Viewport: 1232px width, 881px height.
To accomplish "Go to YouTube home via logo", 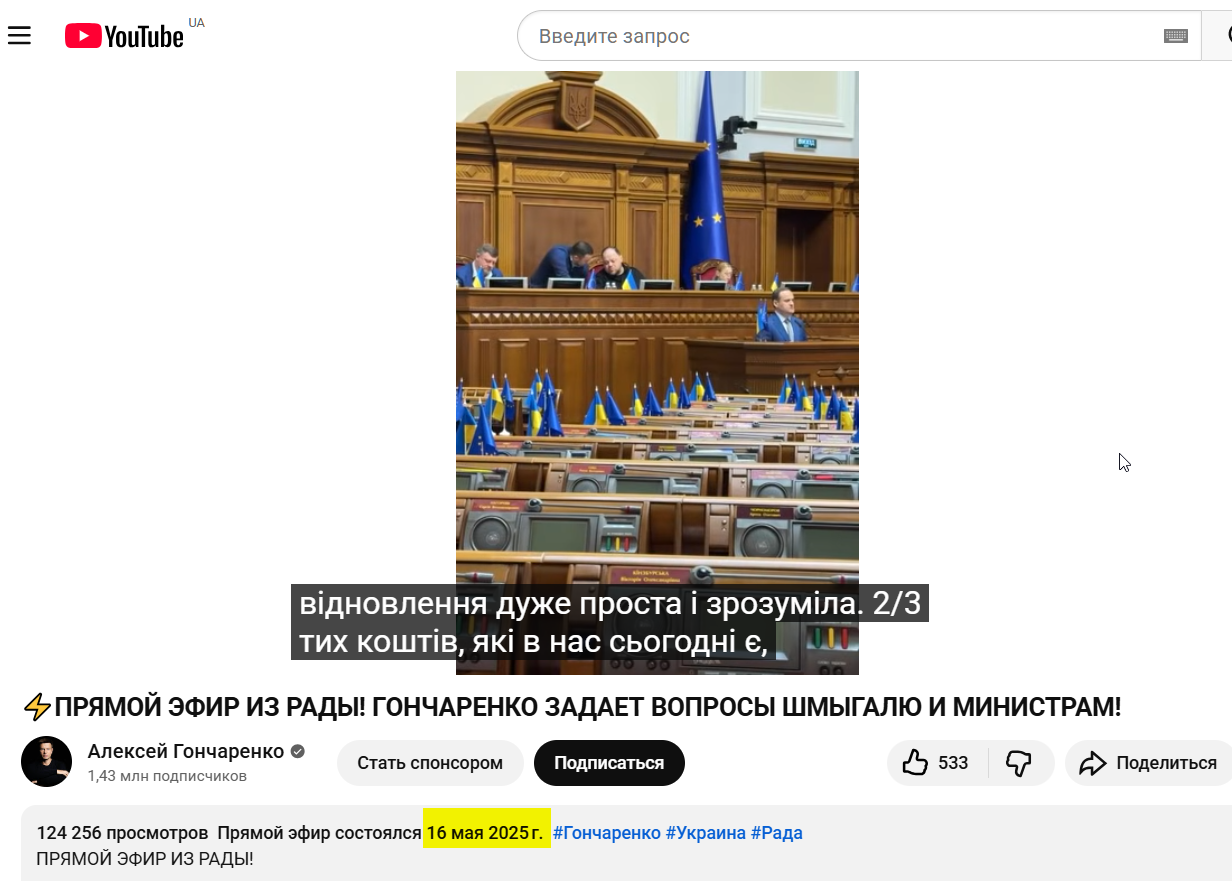I will 125,36.
